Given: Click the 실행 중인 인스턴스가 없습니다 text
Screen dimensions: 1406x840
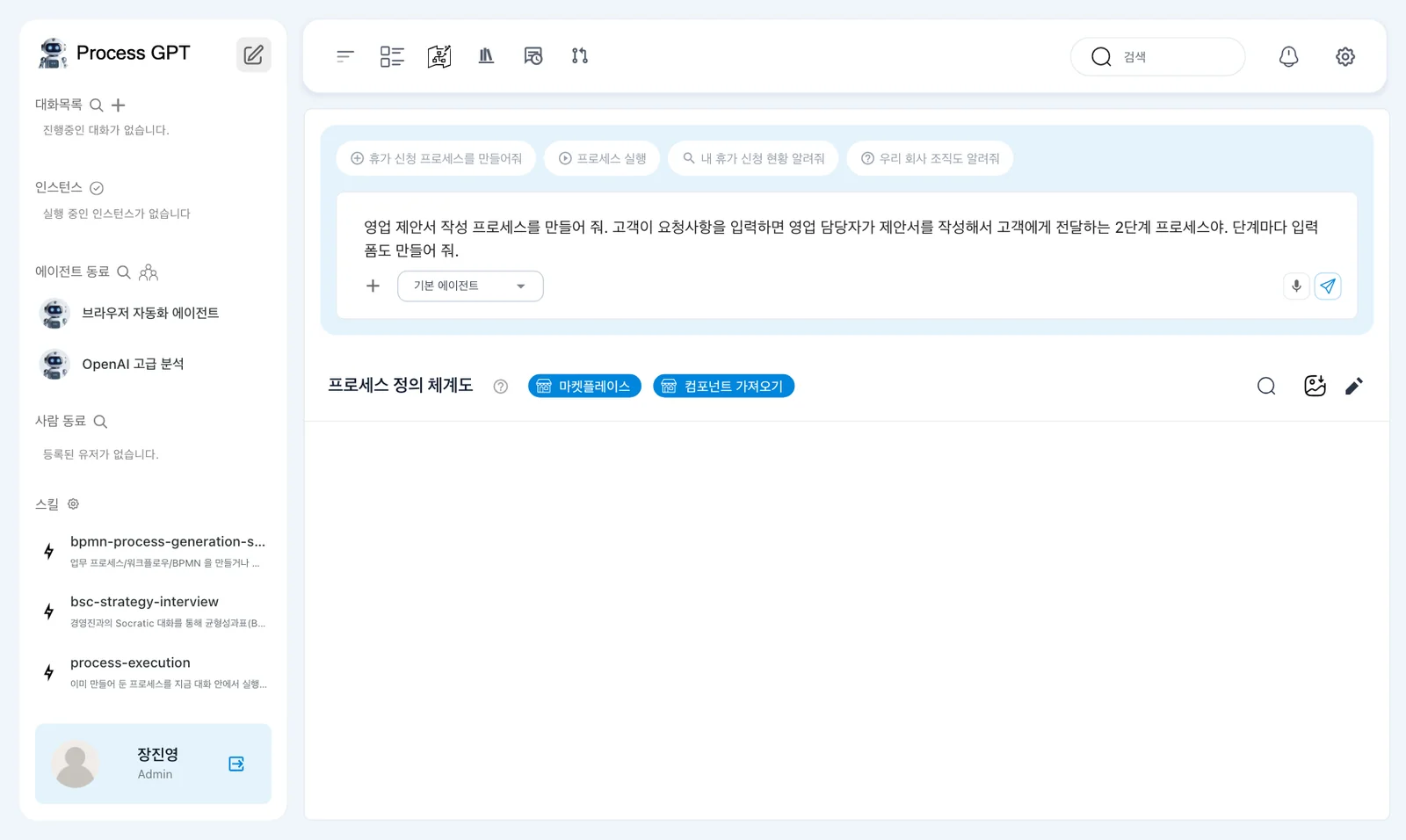Looking at the screenshot, I should tap(117, 214).
